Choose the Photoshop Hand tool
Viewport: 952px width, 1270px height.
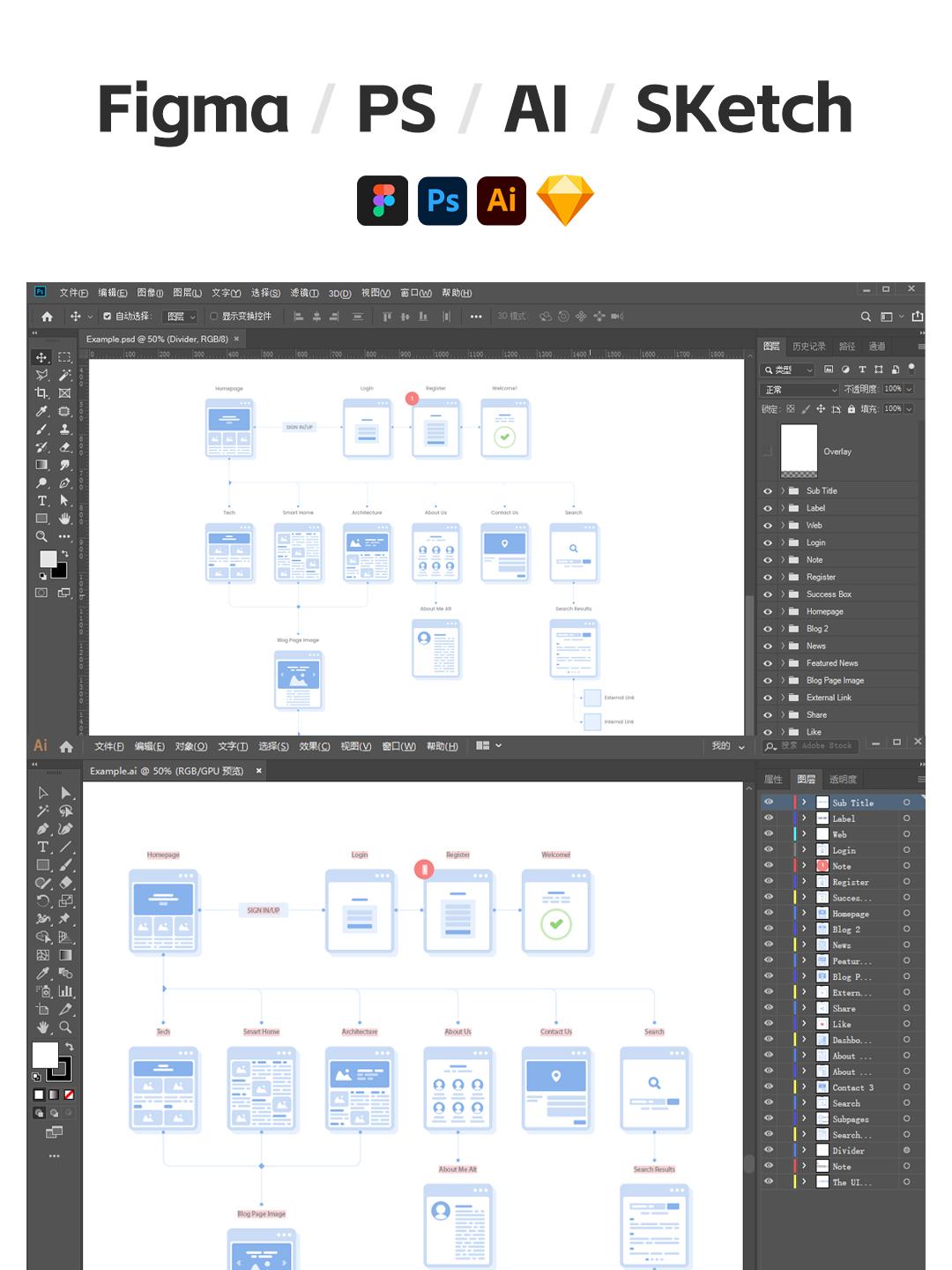[64, 519]
